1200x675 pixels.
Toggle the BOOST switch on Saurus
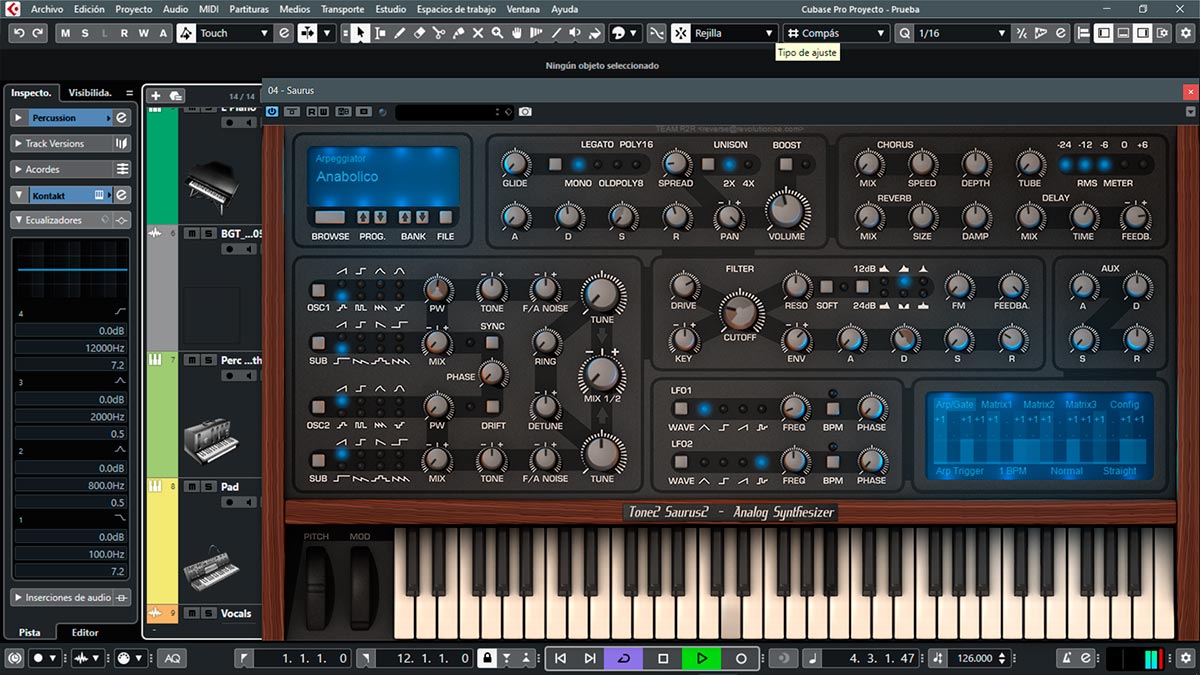[x=786, y=164]
